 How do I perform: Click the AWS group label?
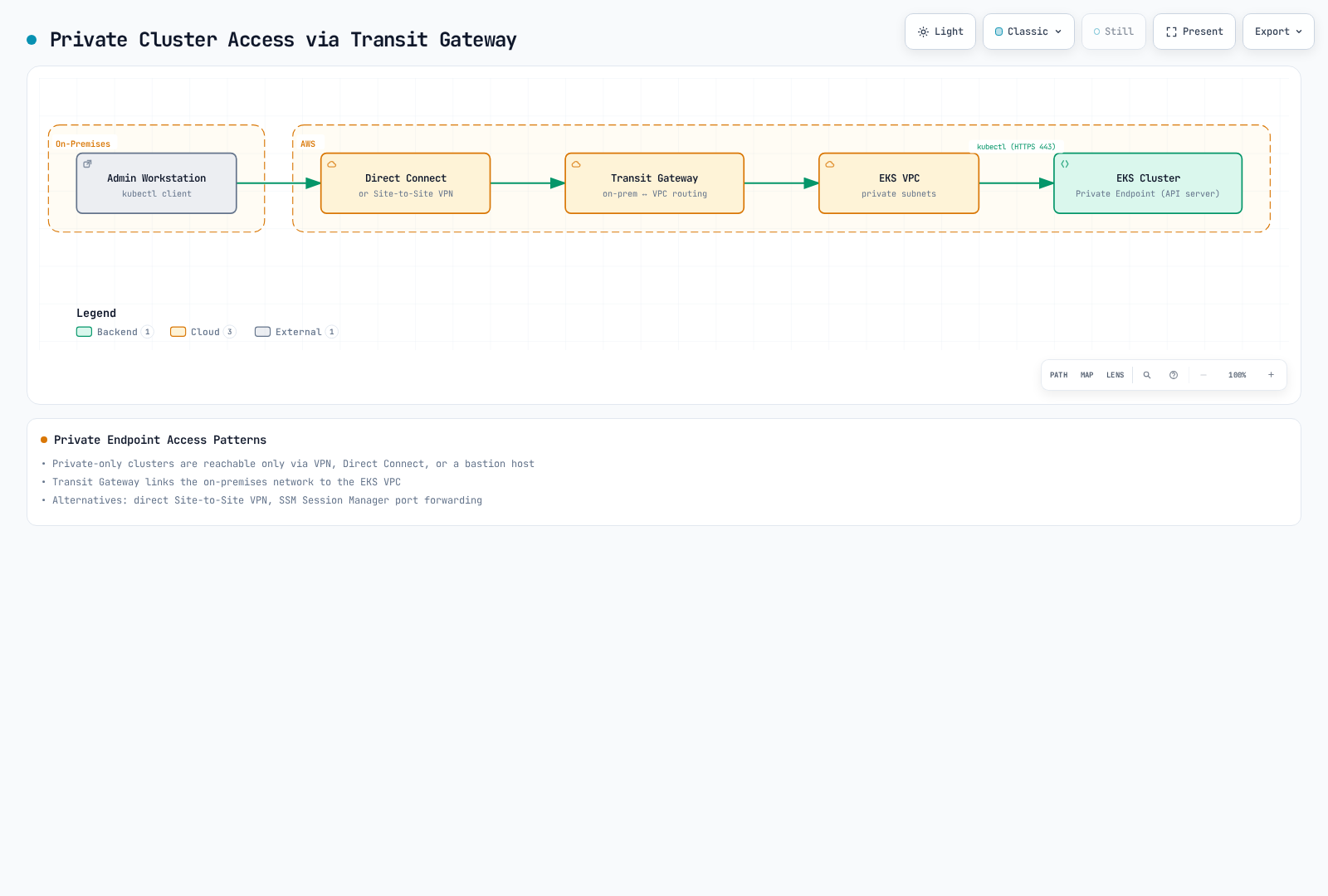click(308, 144)
